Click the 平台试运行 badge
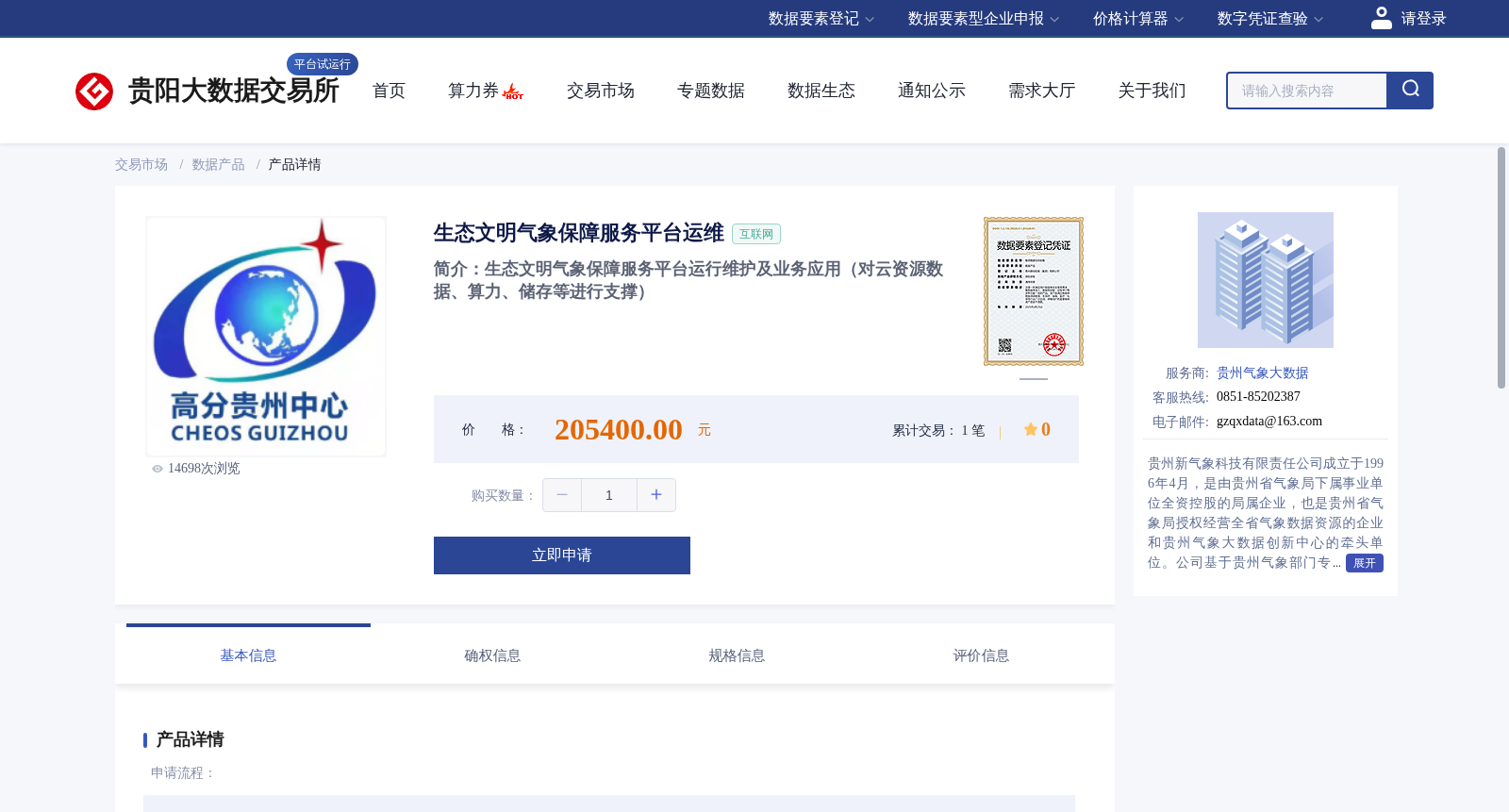This screenshot has width=1509, height=812. click(323, 64)
